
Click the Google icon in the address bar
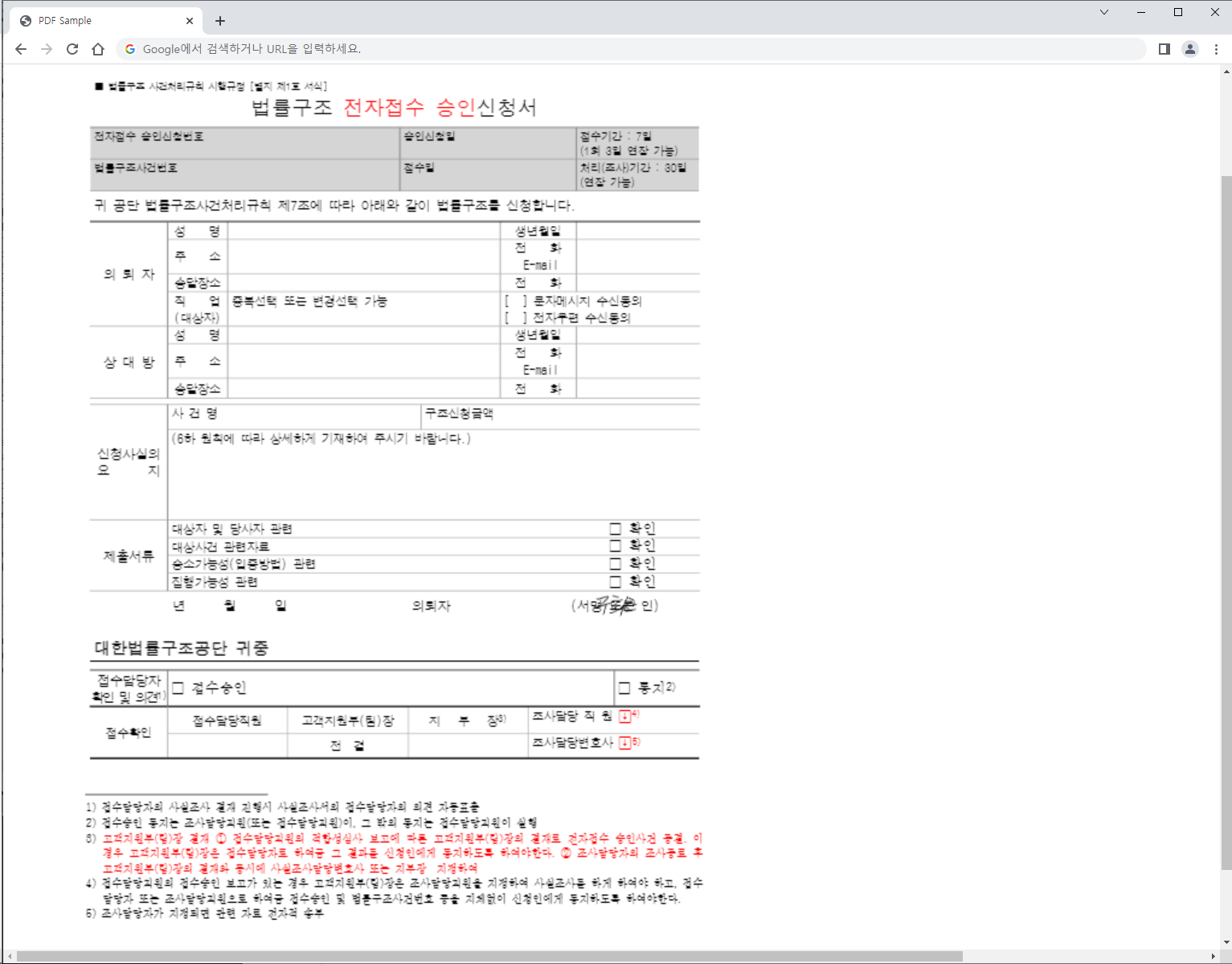point(129,48)
